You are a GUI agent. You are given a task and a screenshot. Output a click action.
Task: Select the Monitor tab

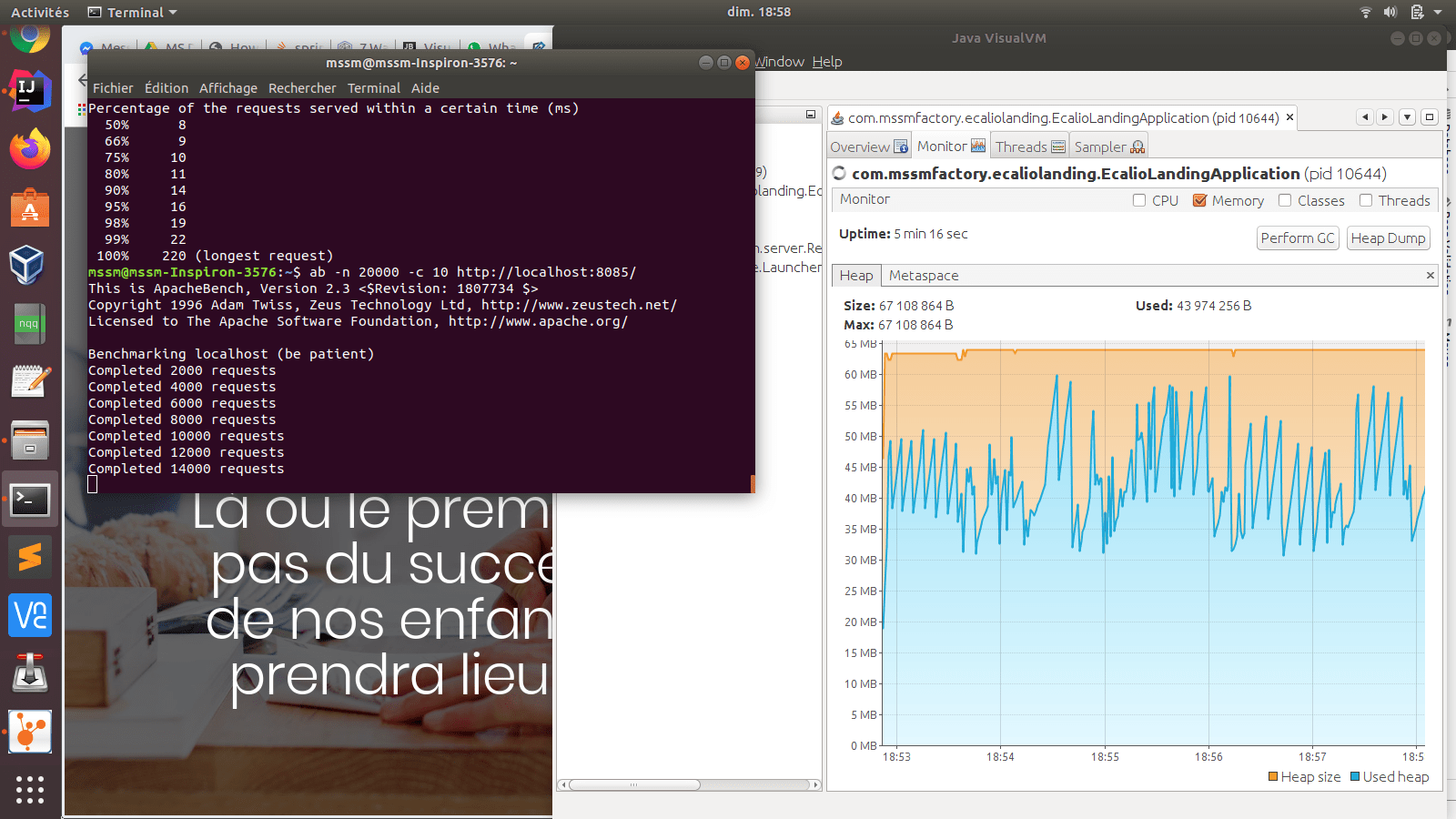click(x=951, y=146)
